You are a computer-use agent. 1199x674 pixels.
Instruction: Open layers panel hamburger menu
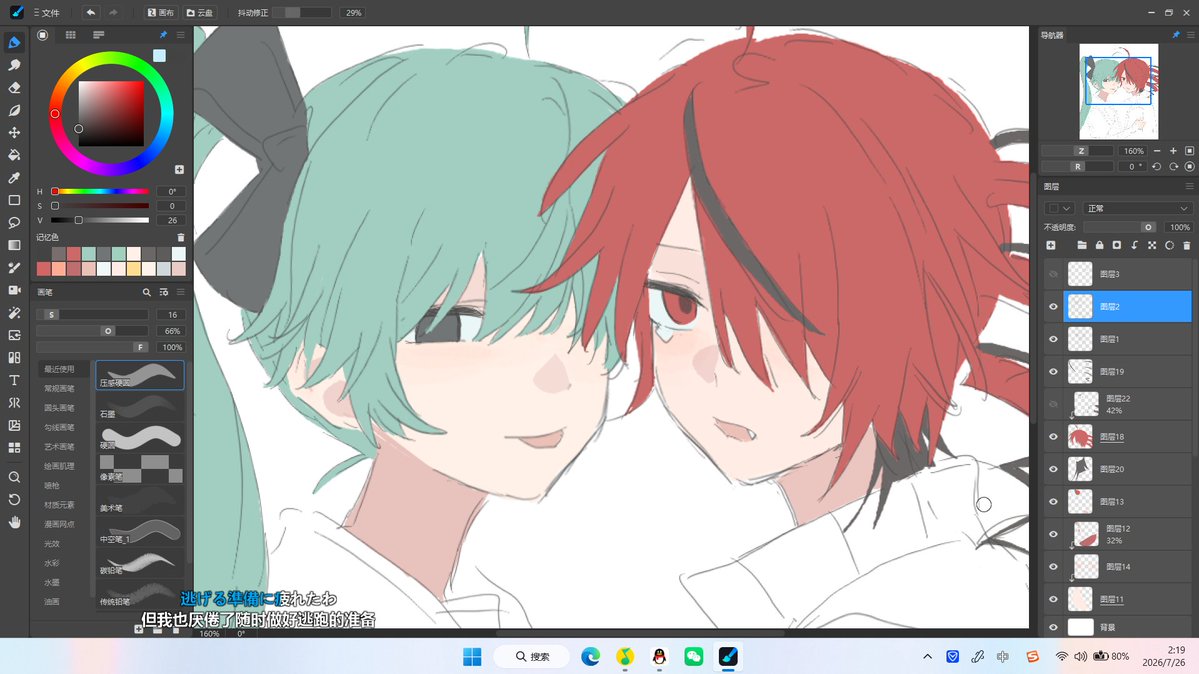tap(1189, 186)
